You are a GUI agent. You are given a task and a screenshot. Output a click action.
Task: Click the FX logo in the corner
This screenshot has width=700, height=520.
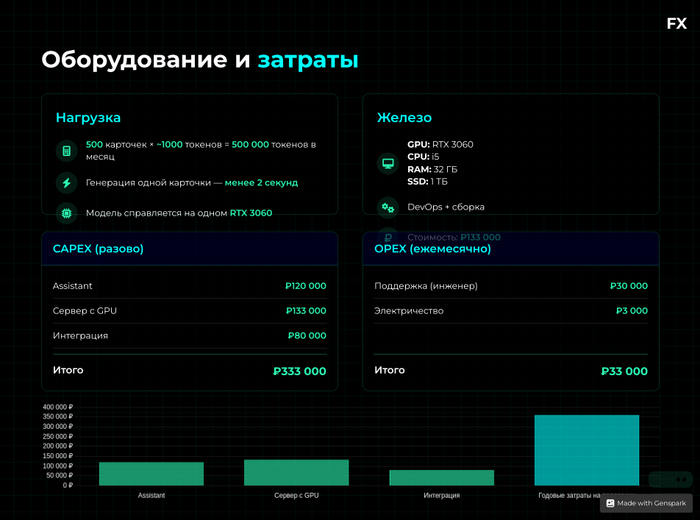(x=676, y=24)
